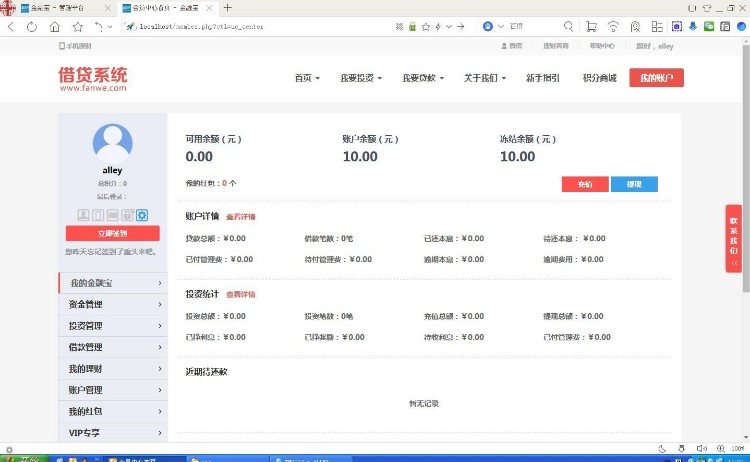Click the blue 提现 withdraw button
Image resolution: width=750 pixels, height=462 pixels.
point(634,184)
